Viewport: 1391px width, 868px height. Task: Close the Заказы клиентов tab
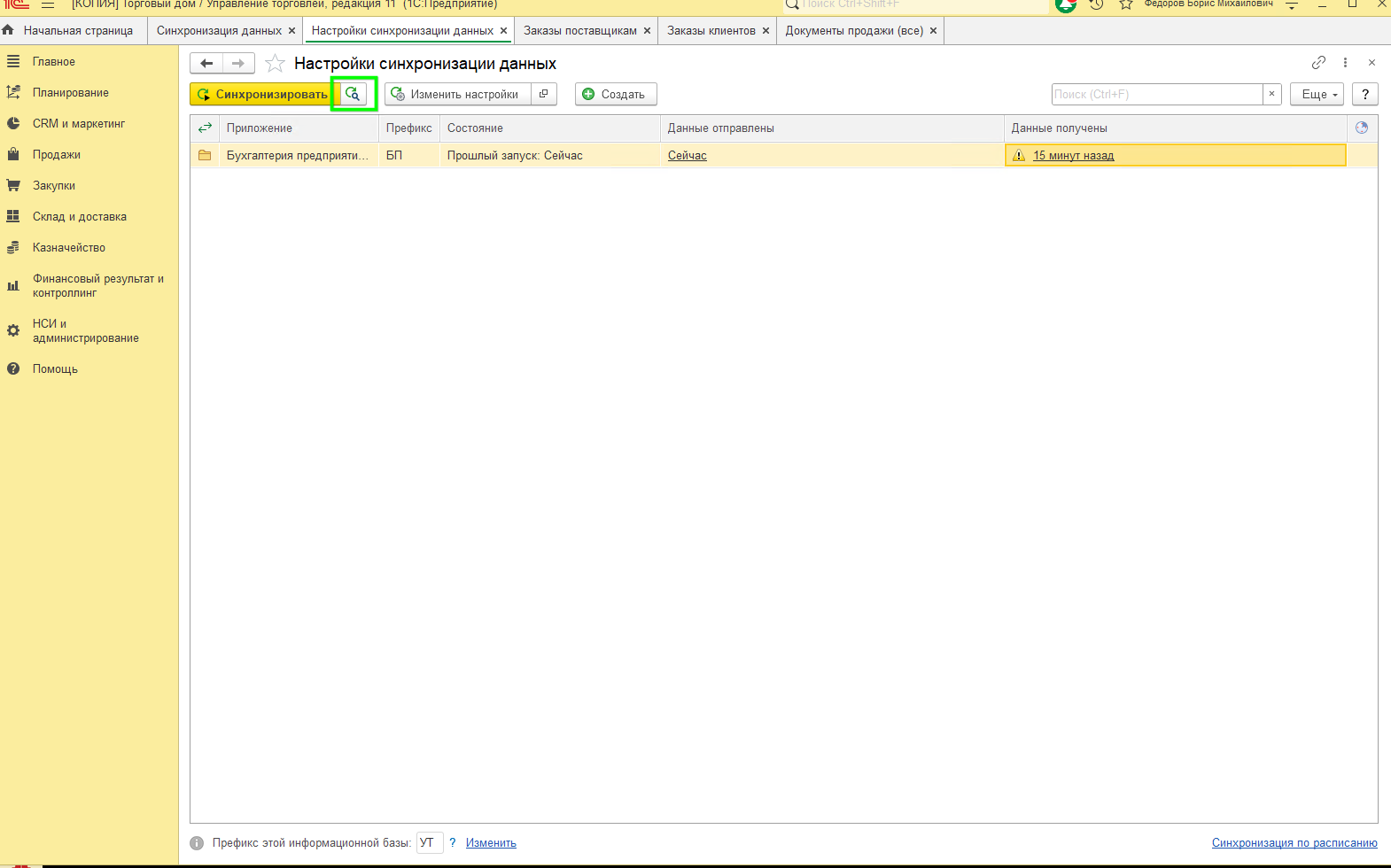coord(765,31)
